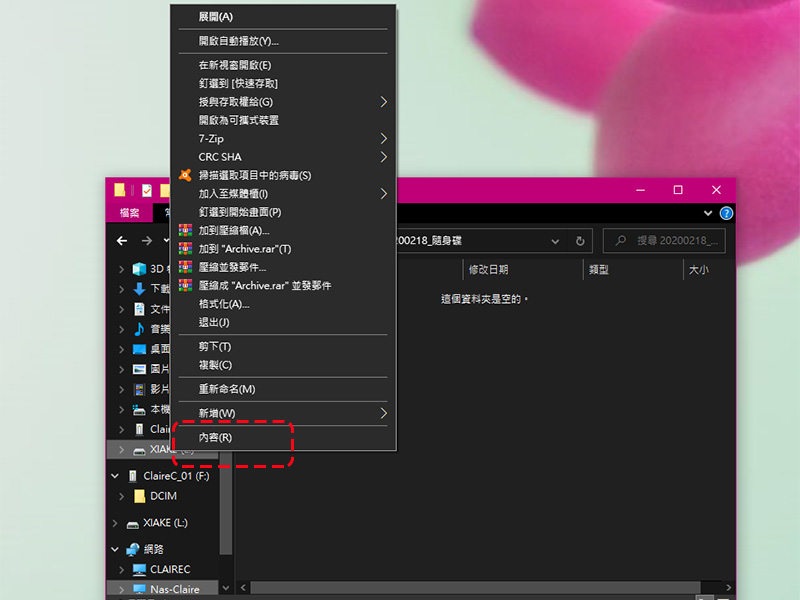Collapse the ClaireC_01 (F:) tree node
Viewport: 800px width, 600px height.
point(115,476)
